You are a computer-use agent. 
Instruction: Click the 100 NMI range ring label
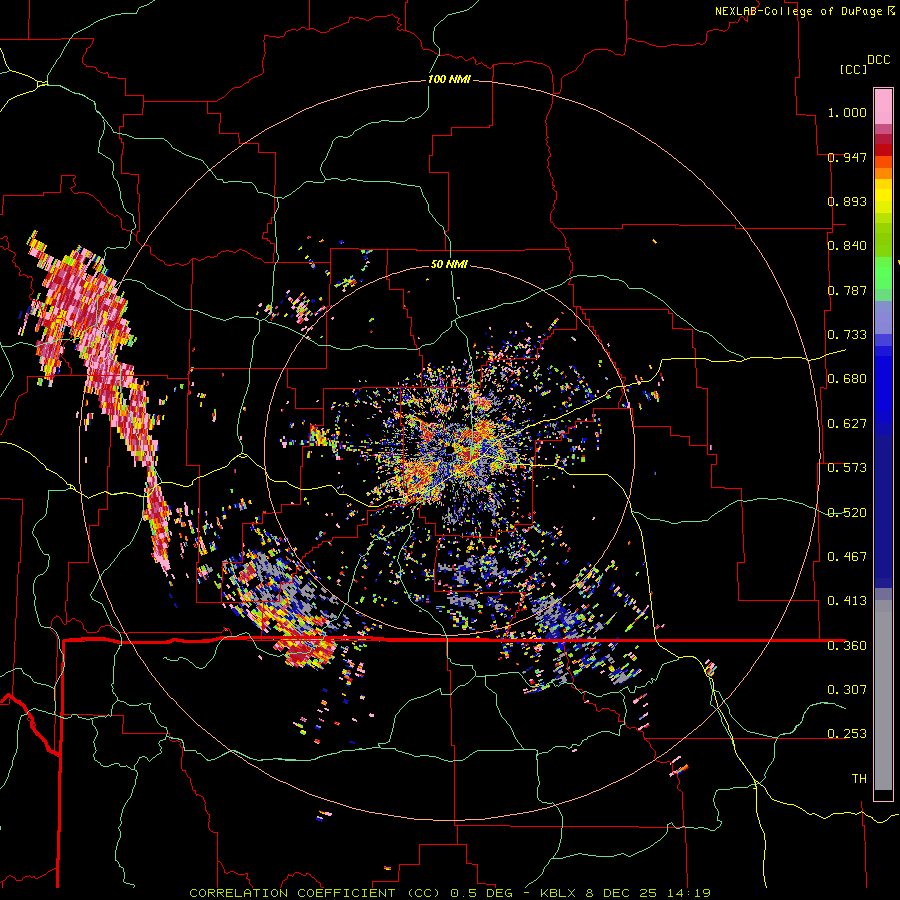[x=449, y=79]
